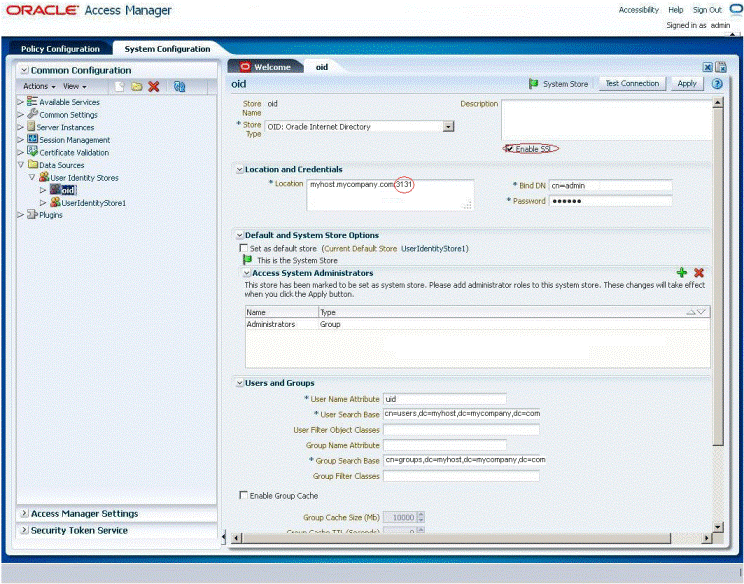Click the Password input field
Image resolution: width=744 pixels, height=584 pixels.
pyautogui.click(x=610, y=201)
